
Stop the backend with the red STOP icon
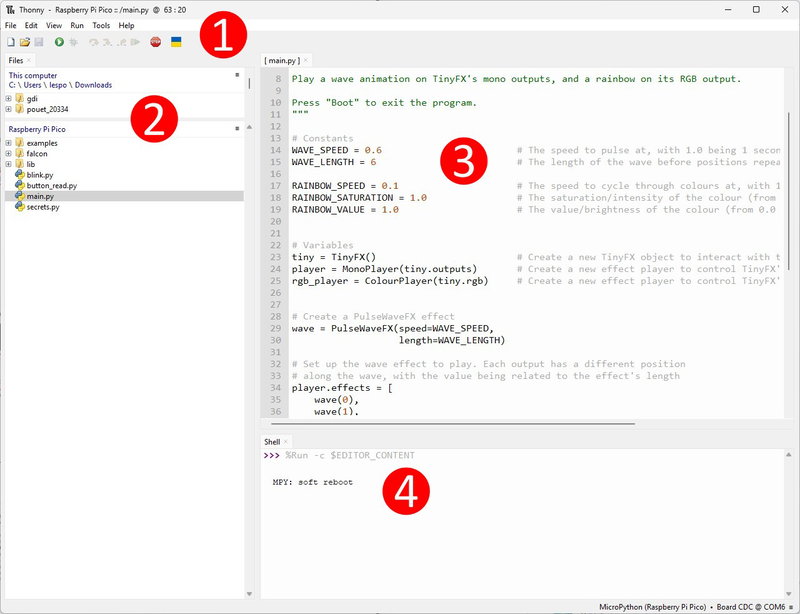tap(156, 42)
